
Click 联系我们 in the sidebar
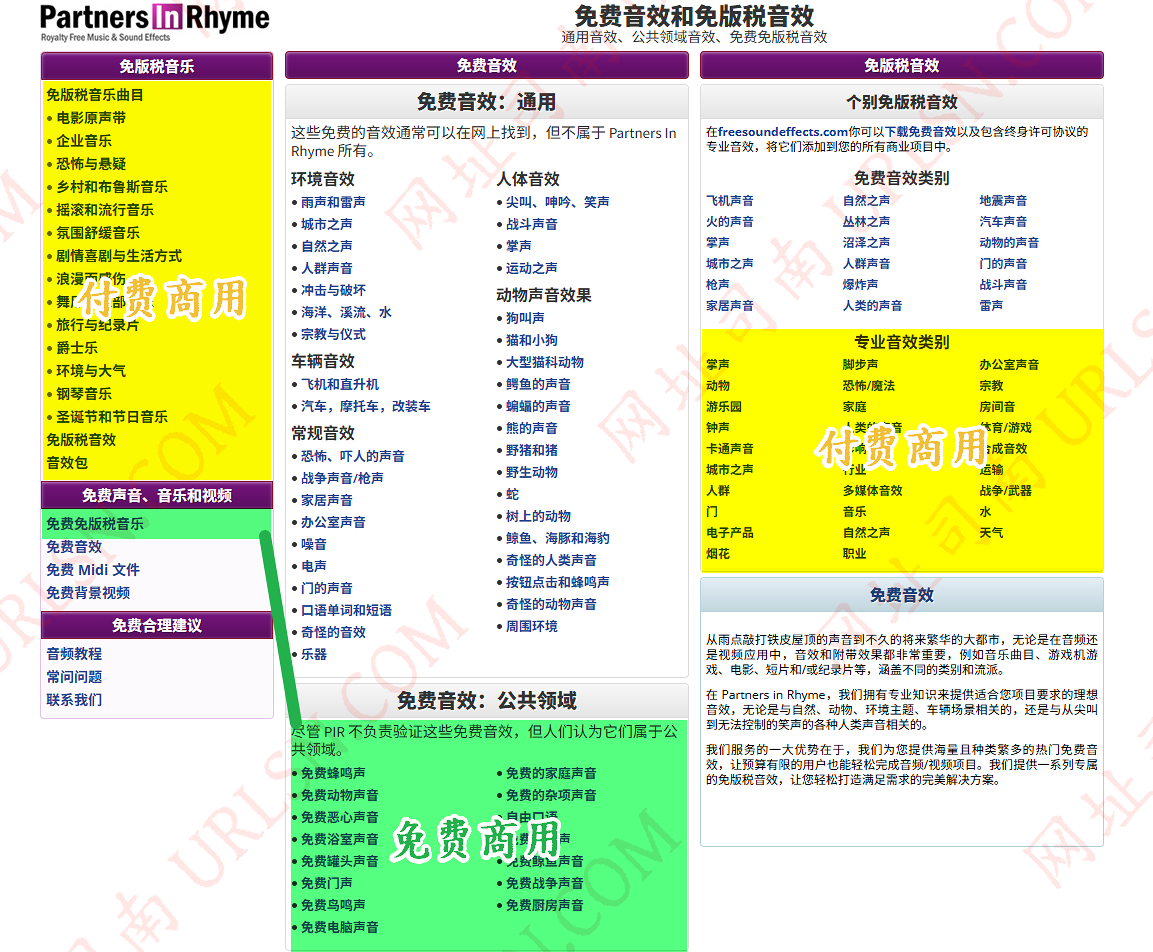click(74, 700)
